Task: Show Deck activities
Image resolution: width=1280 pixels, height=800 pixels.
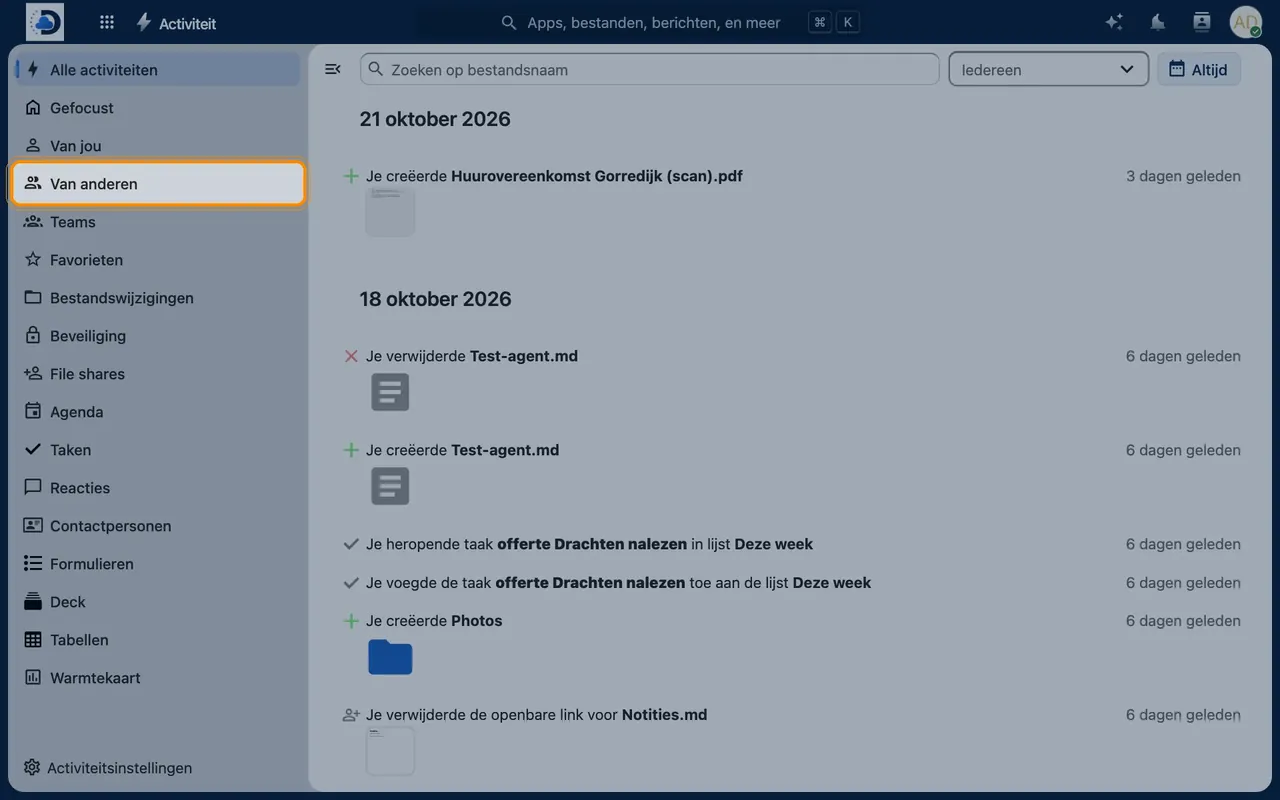Action: coord(156,602)
